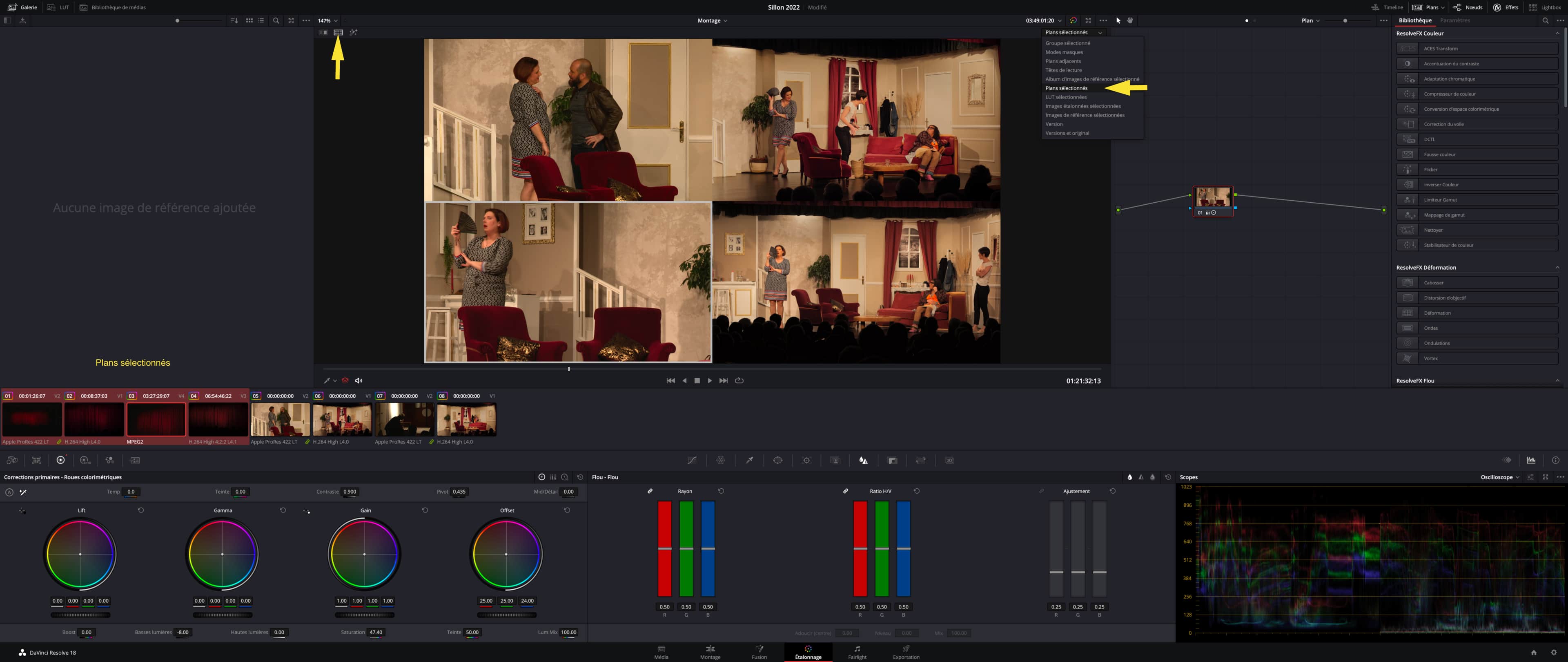Open the Curves palette icon
1568x662 pixels.
coord(692,461)
